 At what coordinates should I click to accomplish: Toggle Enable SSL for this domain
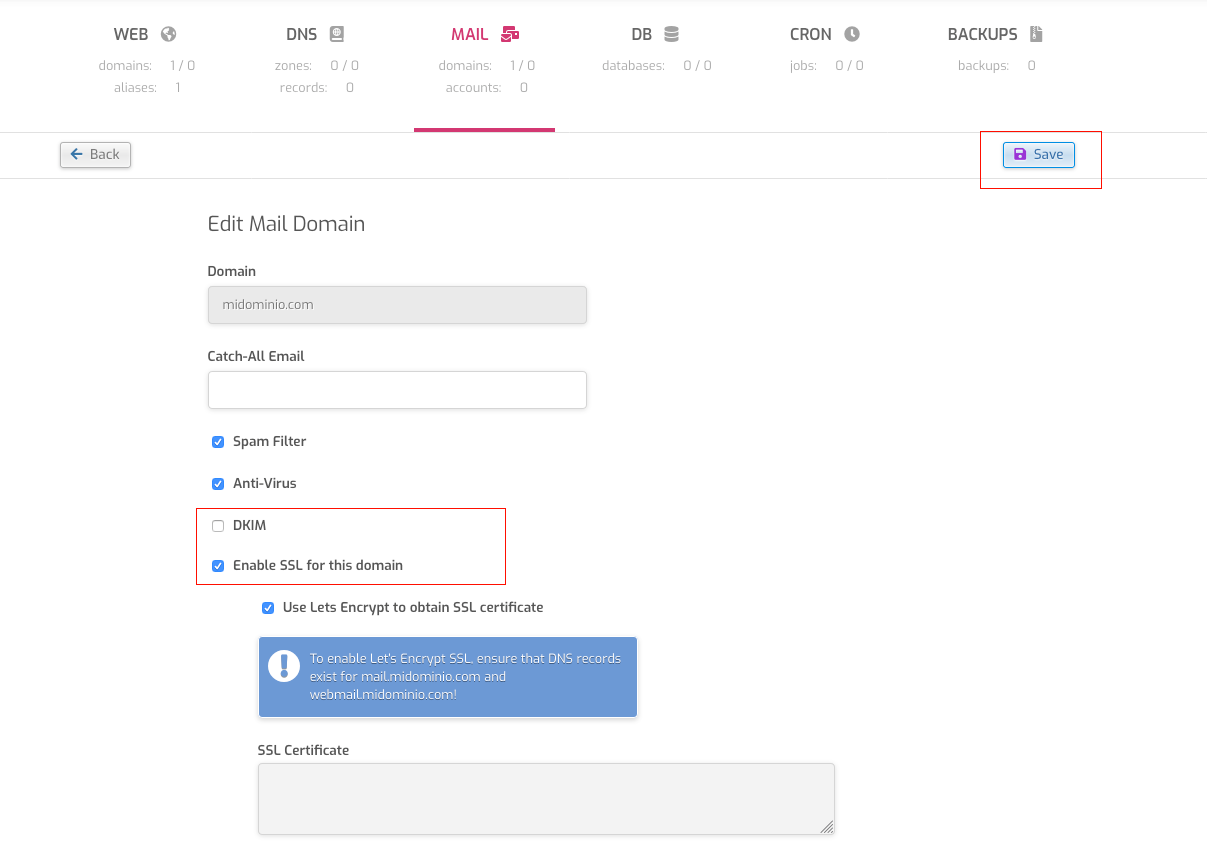pyautogui.click(x=218, y=566)
